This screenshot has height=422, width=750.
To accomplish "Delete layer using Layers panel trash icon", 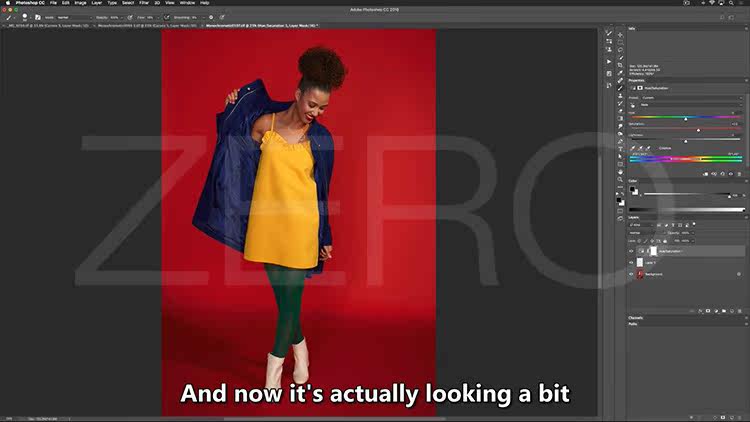I will (739, 311).
